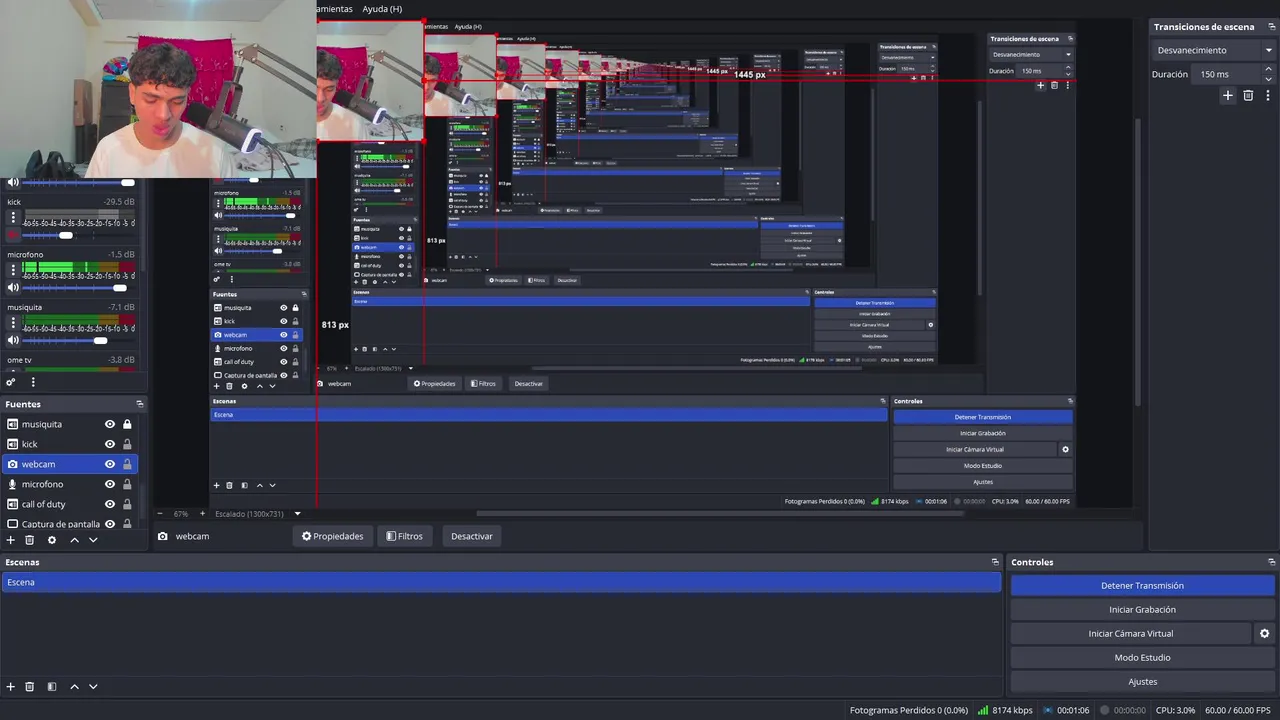Screen dimensions: 1280x720
Task: Mute the musiquita channel in the main mixer
Action: point(13,341)
